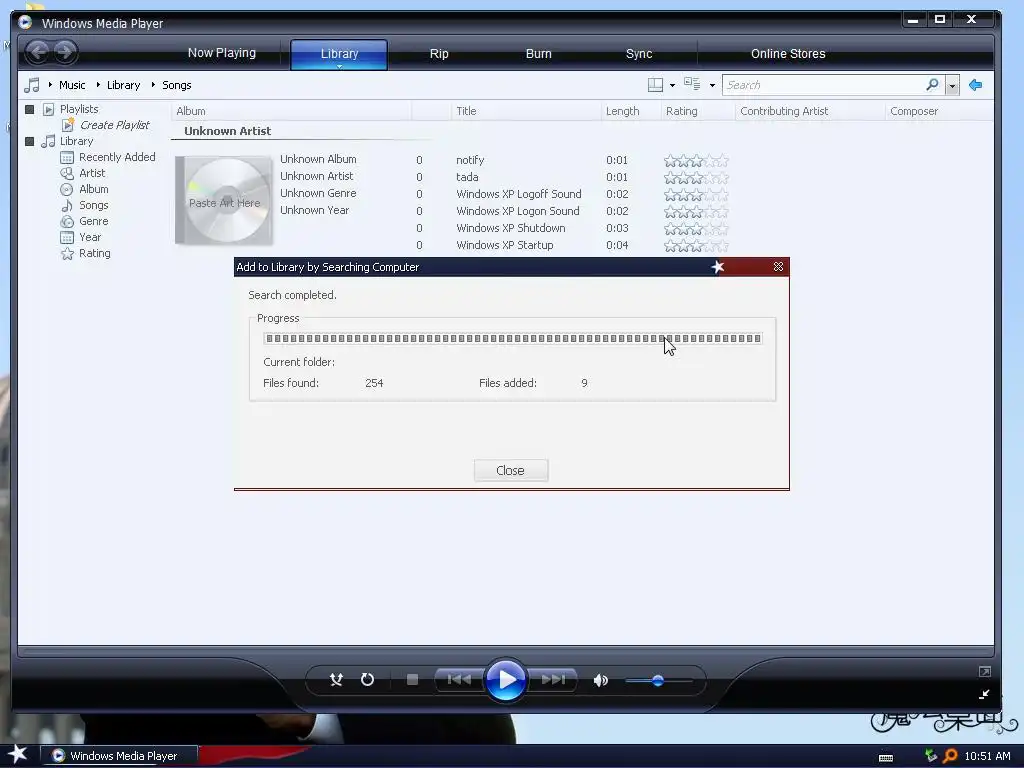Open the layout options dropdown arrow
Screen dimensions: 1024x768
pos(673,86)
